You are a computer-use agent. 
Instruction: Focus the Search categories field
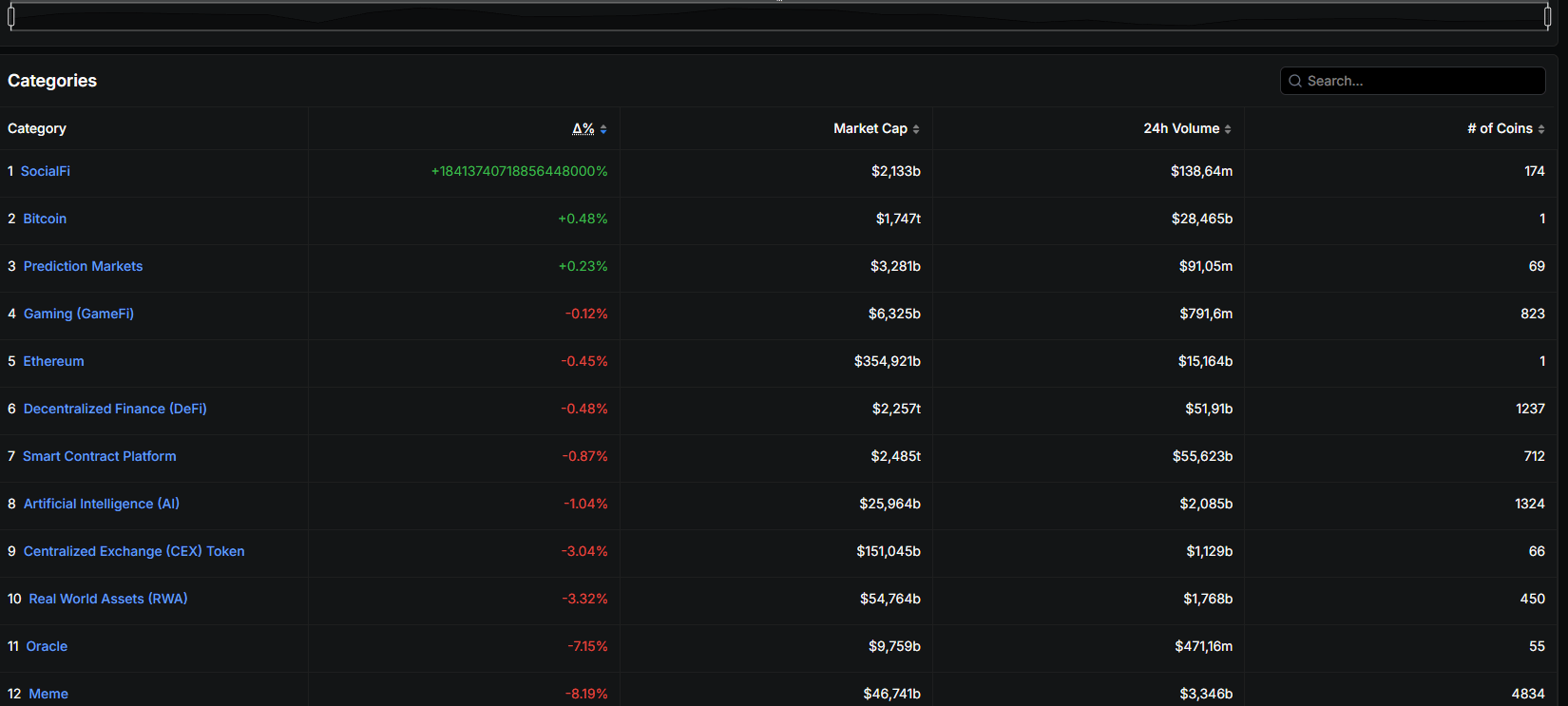pyautogui.click(x=1412, y=81)
